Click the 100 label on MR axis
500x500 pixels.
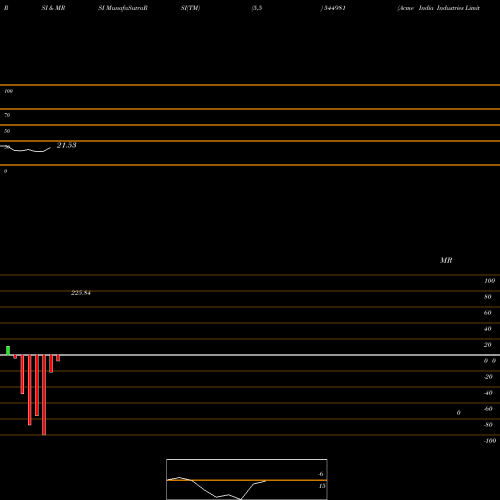(x=490, y=281)
